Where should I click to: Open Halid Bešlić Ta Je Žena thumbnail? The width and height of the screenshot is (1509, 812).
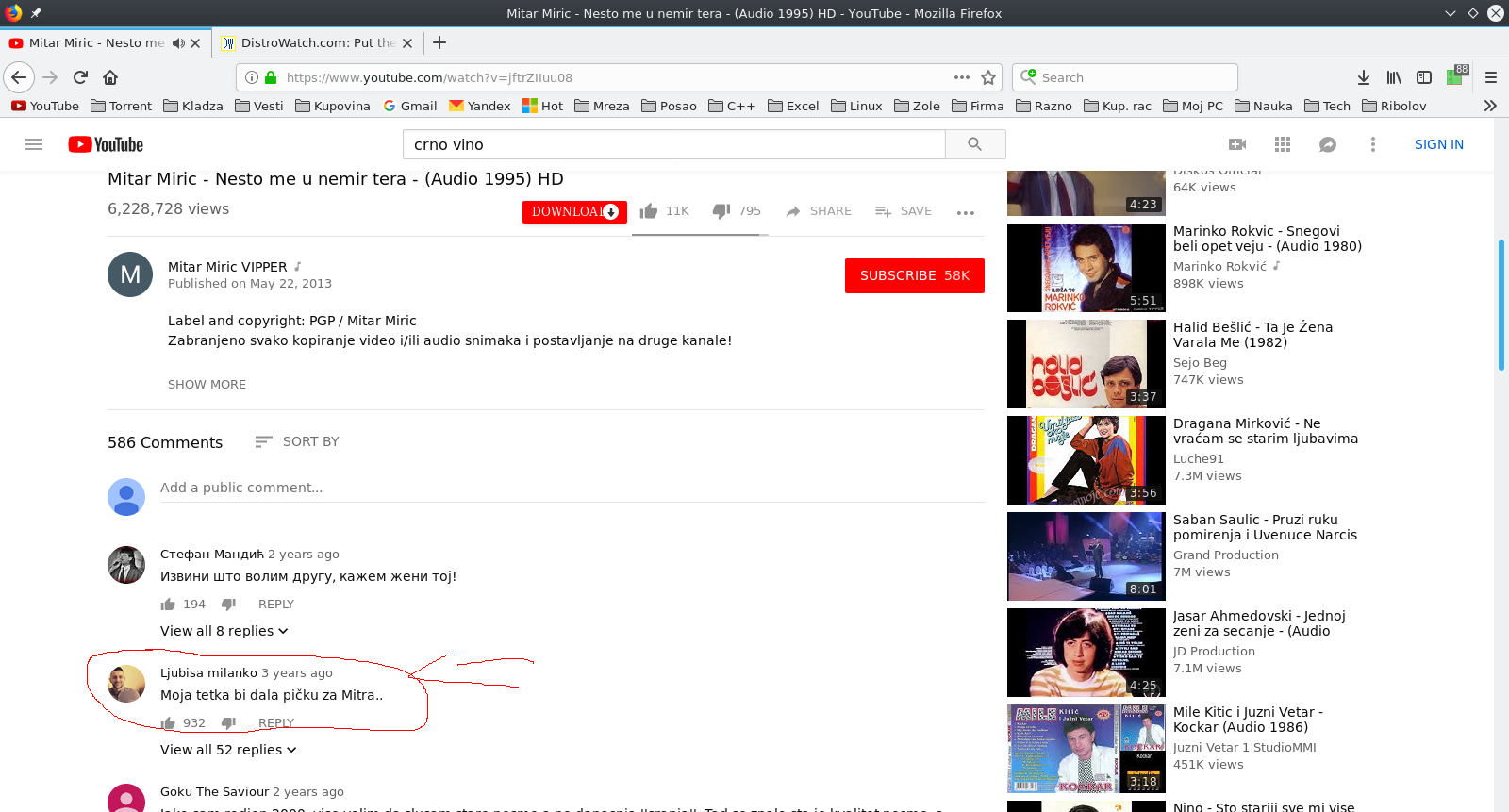1086,364
